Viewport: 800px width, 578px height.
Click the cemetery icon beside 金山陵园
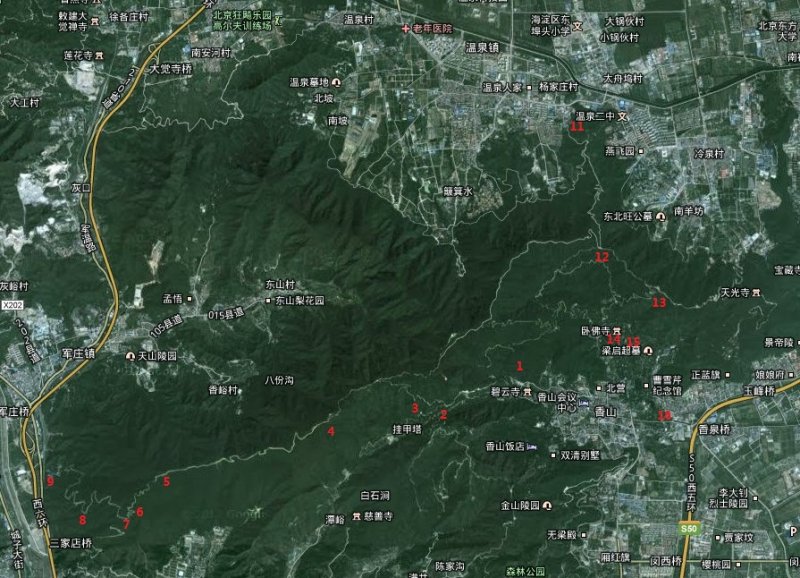click(546, 506)
